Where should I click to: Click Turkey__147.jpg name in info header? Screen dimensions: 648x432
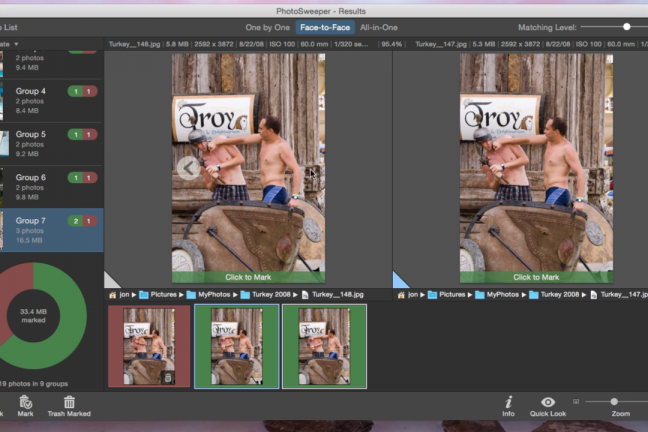pos(441,44)
